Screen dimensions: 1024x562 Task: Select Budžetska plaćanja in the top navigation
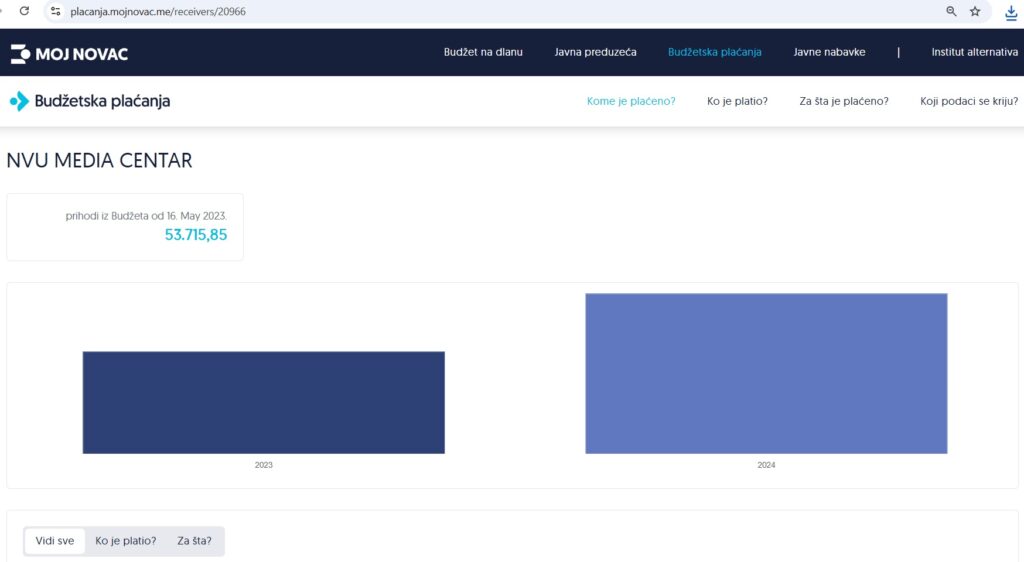pos(714,52)
